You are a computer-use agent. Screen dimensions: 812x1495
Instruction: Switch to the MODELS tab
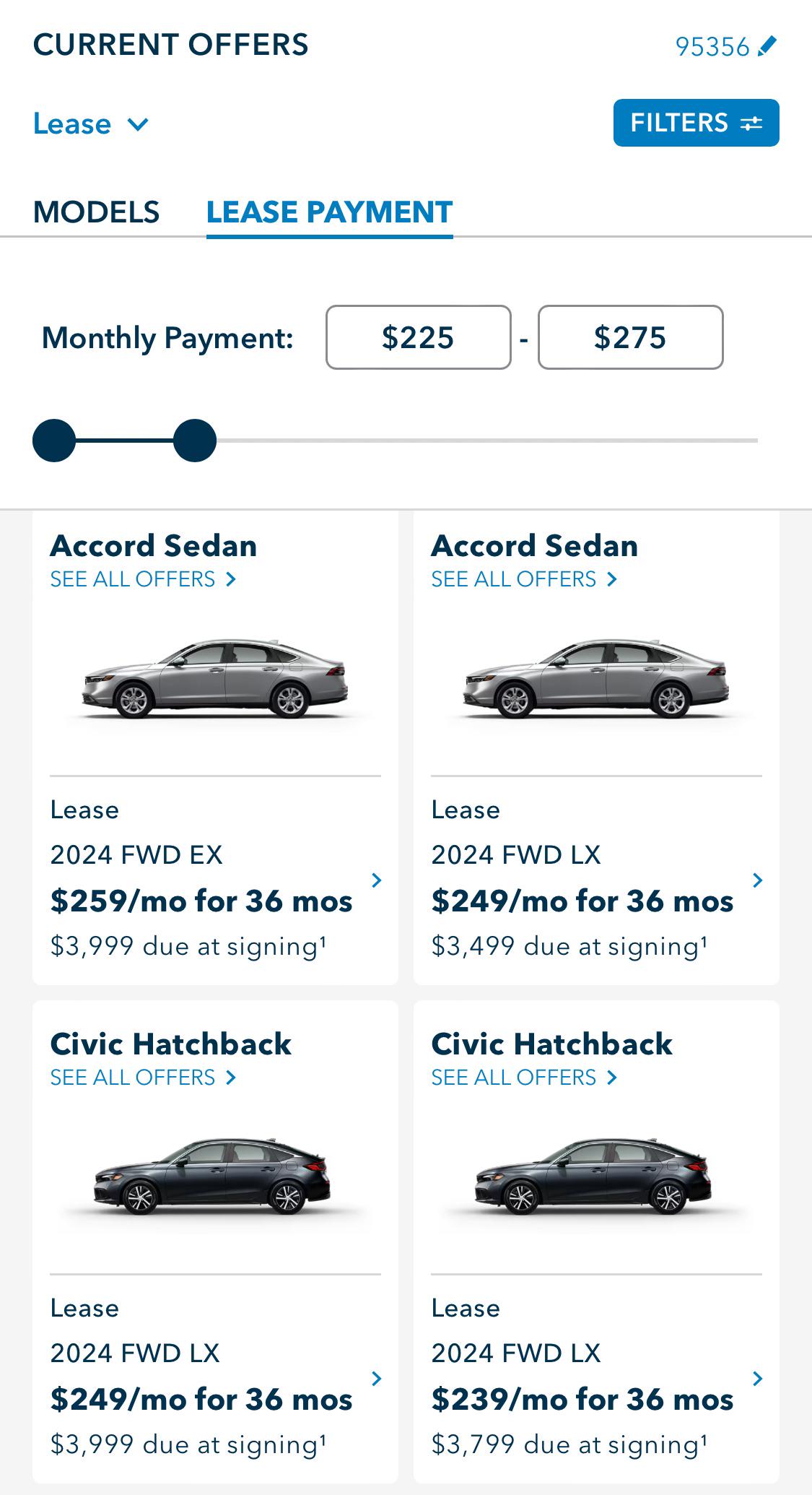pyautogui.click(x=97, y=212)
